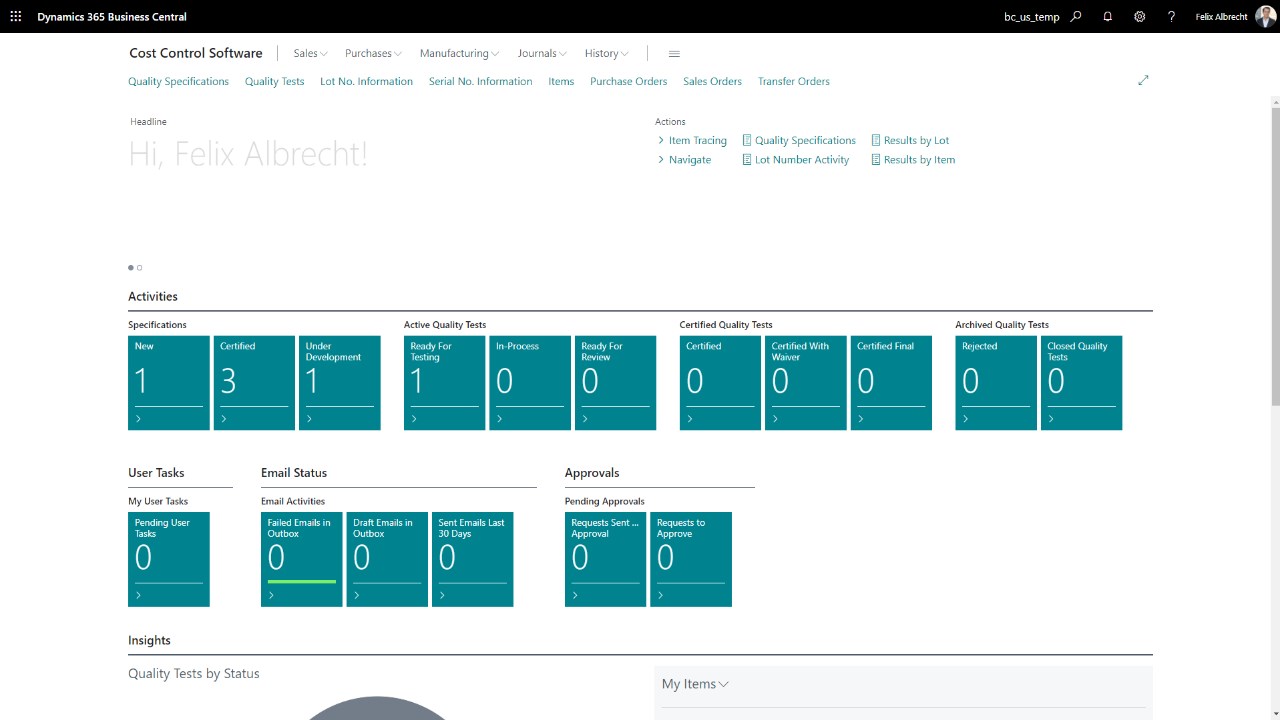Click the help question mark icon
Viewport: 1280px width, 720px height.
tap(1171, 17)
